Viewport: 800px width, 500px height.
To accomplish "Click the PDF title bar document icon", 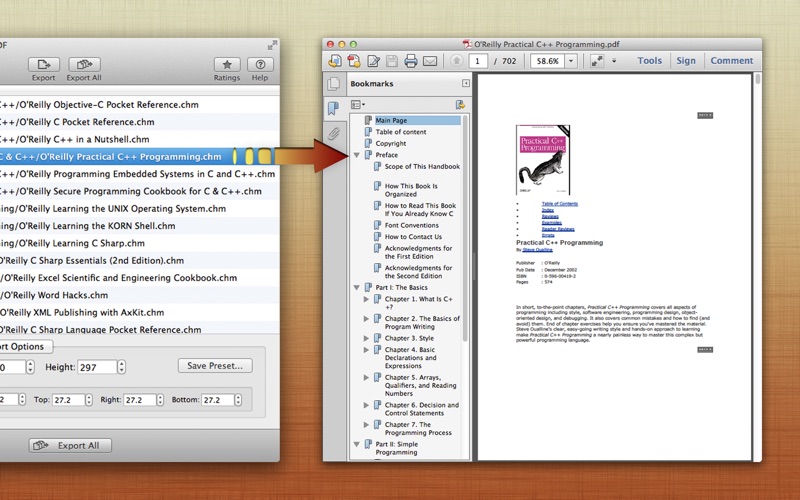I will (x=467, y=44).
